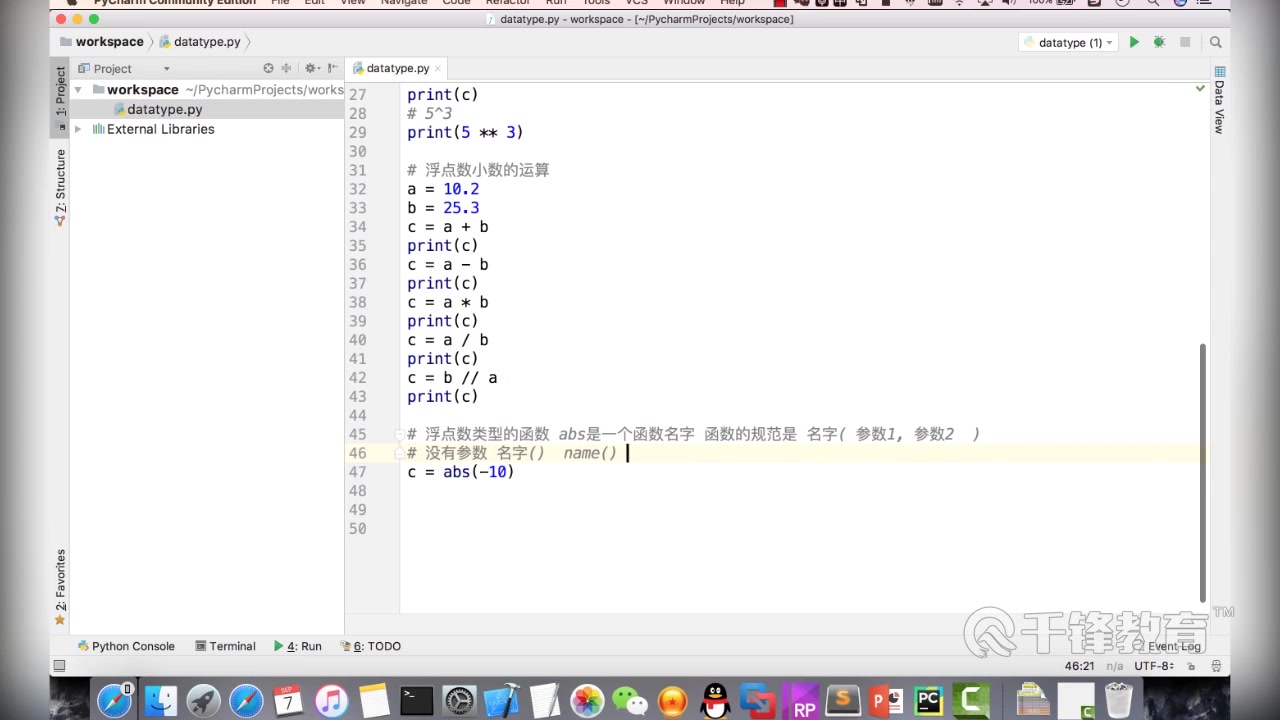Click the Scroll from Source crosshair icon
Image resolution: width=1280 pixels, height=720 pixels.
pyautogui.click(x=268, y=68)
